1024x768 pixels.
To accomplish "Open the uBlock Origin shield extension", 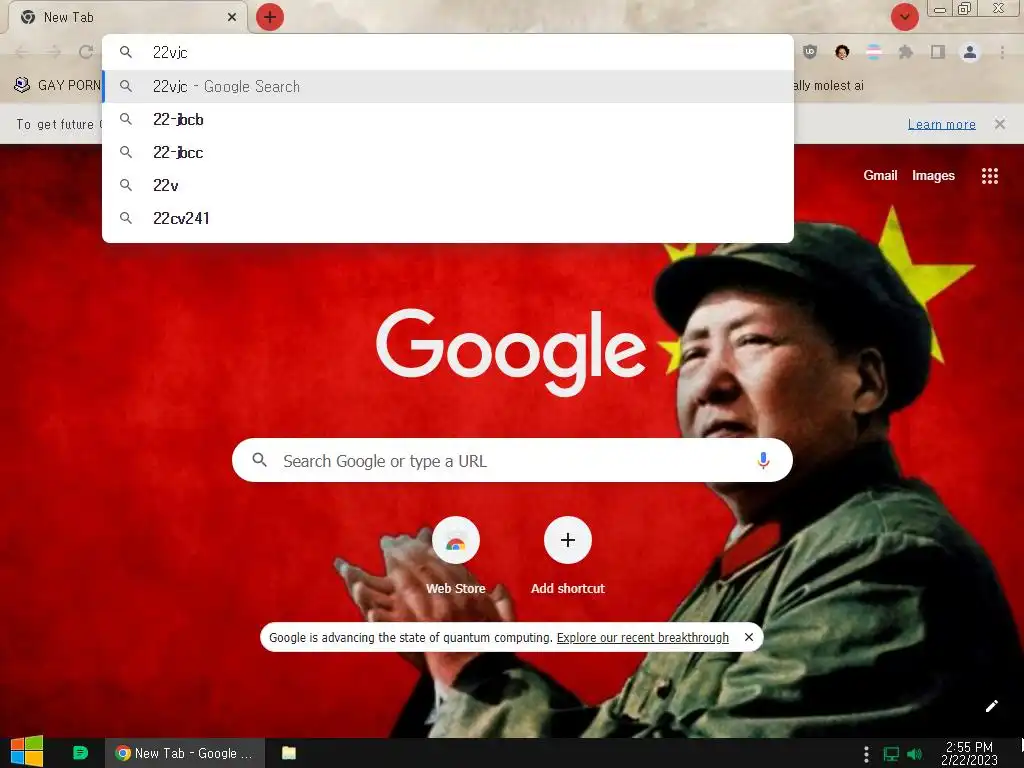I will pos(810,52).
